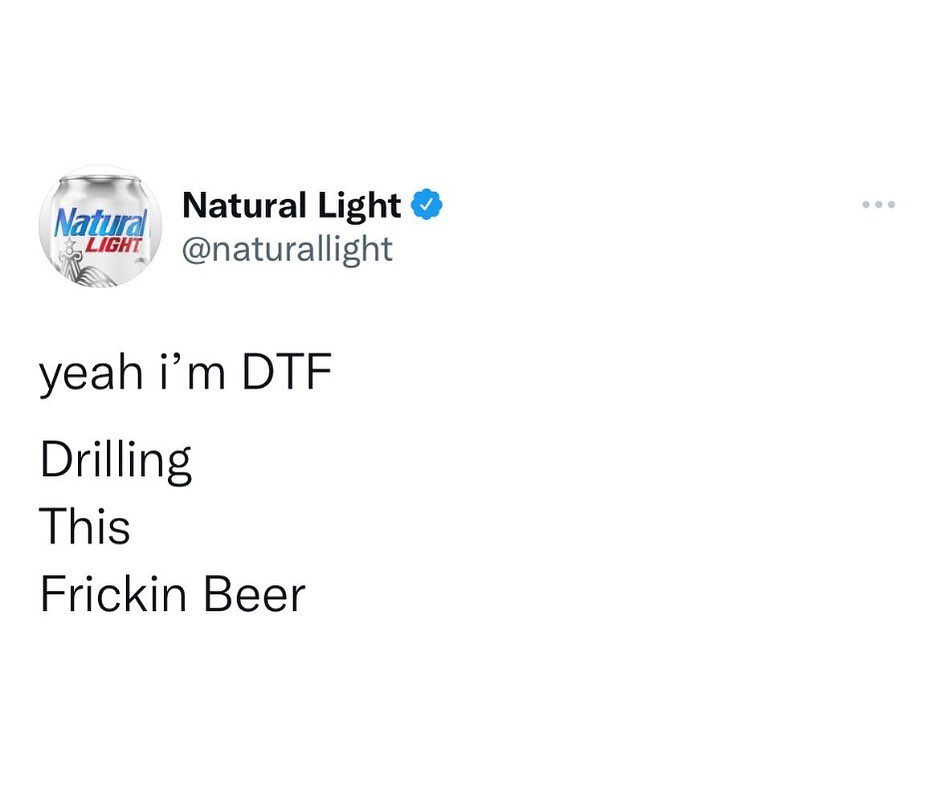The width and height of the screenshot is (939, 787).
Task: Click the word "Beer" in the tweet
Action: pyautogui.click(x=254, y=594)
